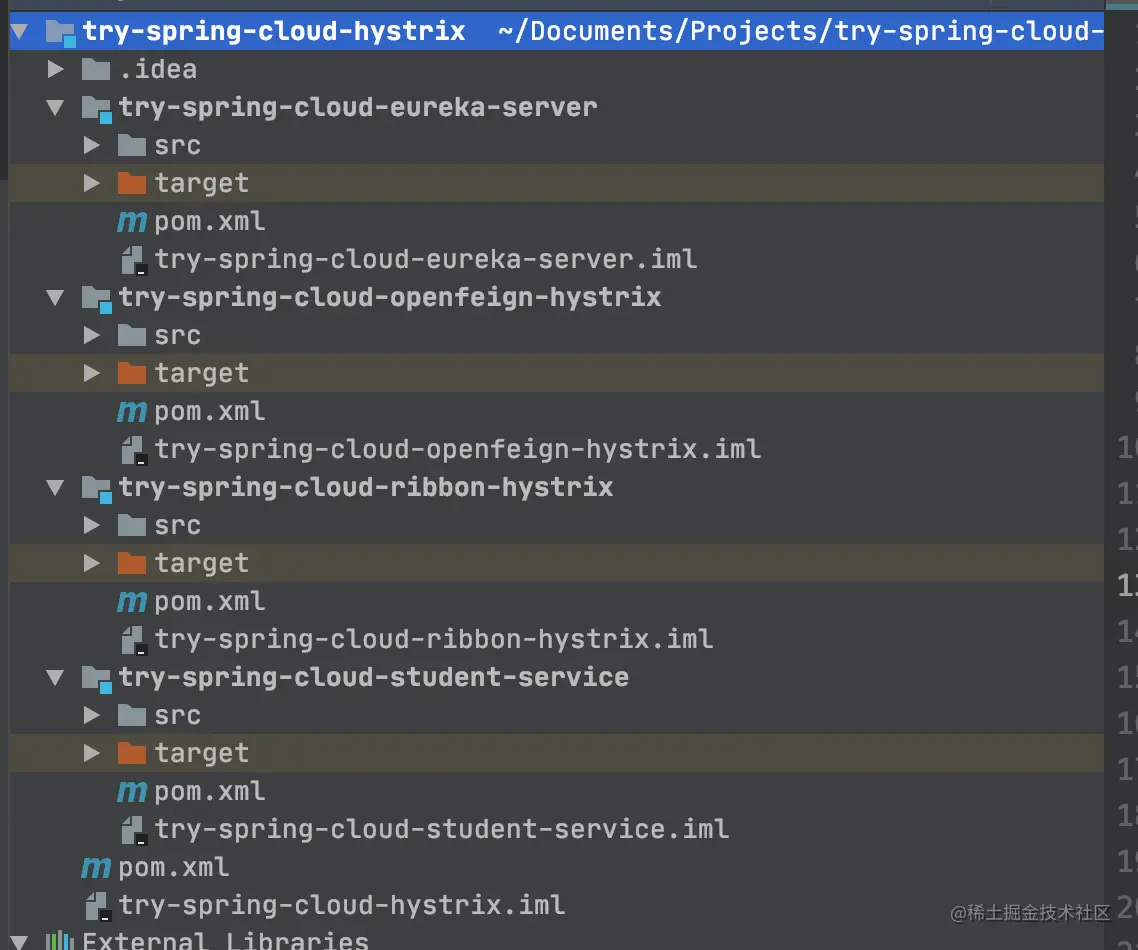The height and width of the screenshot is (950, 1138).
Task: Expand target under eureka-server module
Action: [91, 183]
